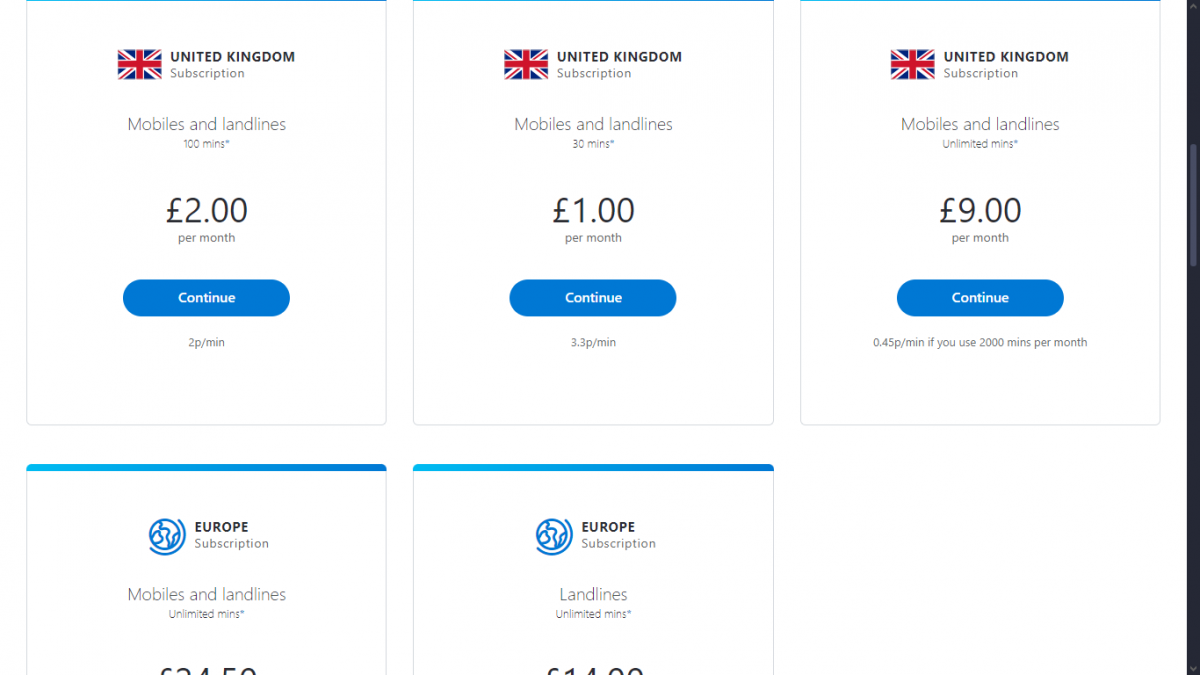Click the Europe Landlines plan heading

coord(593,594)
